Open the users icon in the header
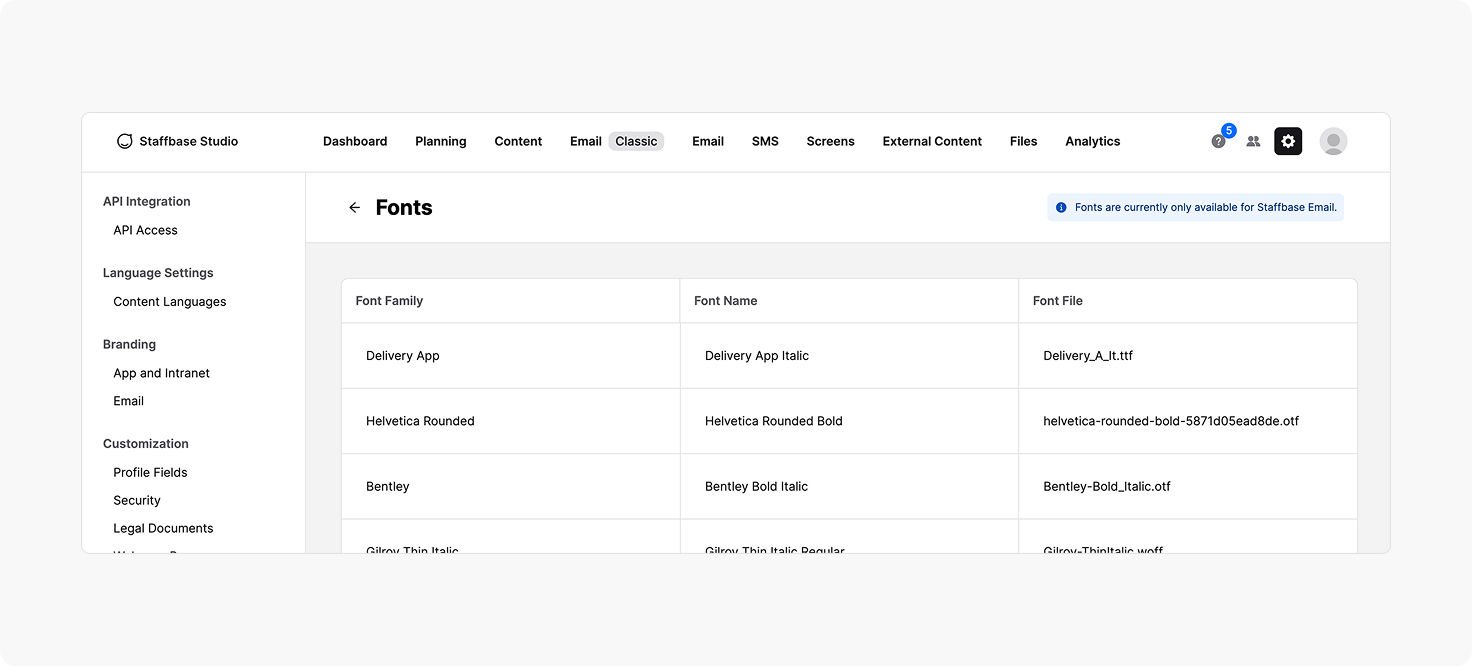Viewport: 1472px width, 666px height. coord(1253,141)
